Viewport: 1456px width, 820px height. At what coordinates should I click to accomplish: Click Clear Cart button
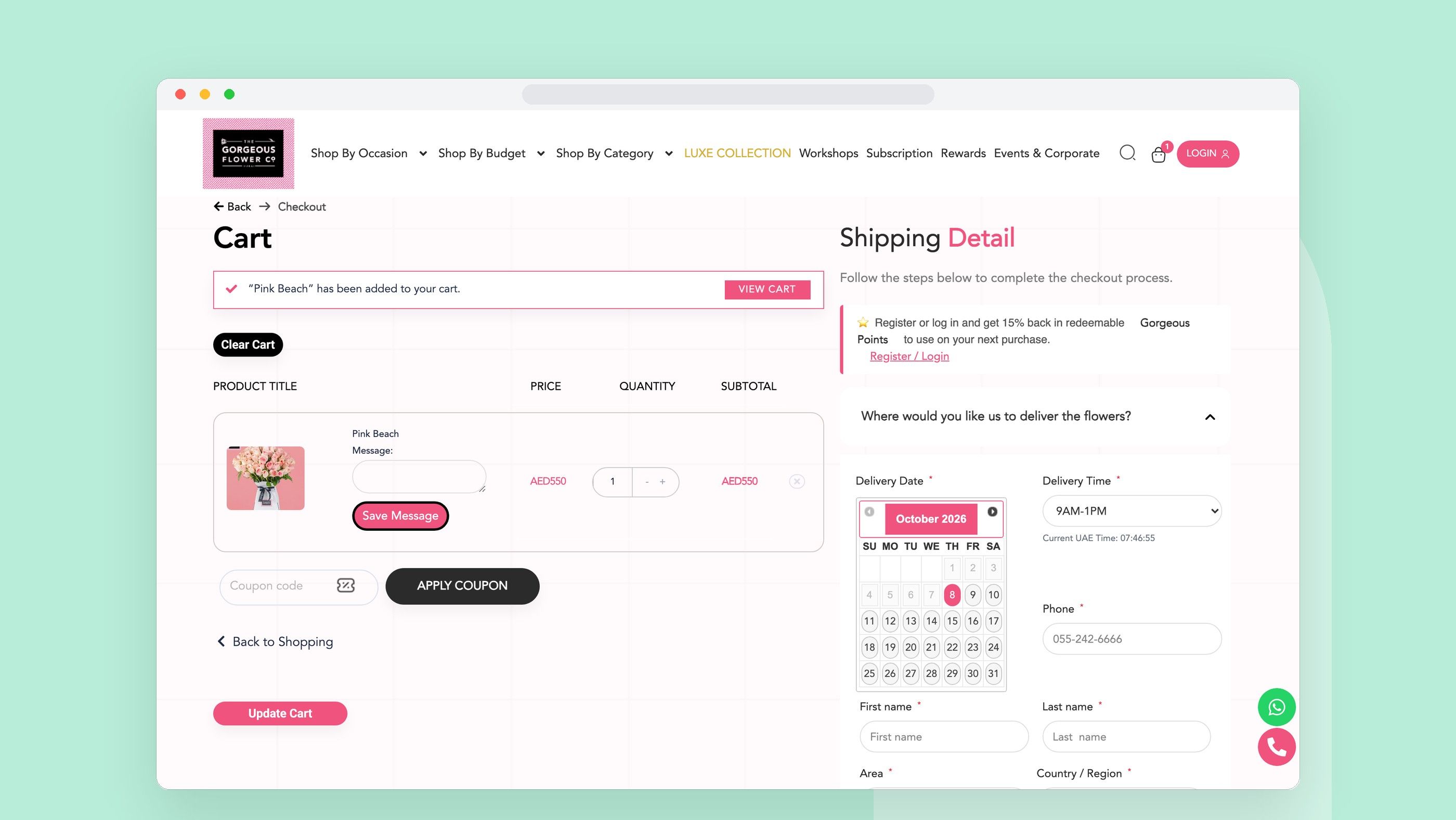pos(248,345)
